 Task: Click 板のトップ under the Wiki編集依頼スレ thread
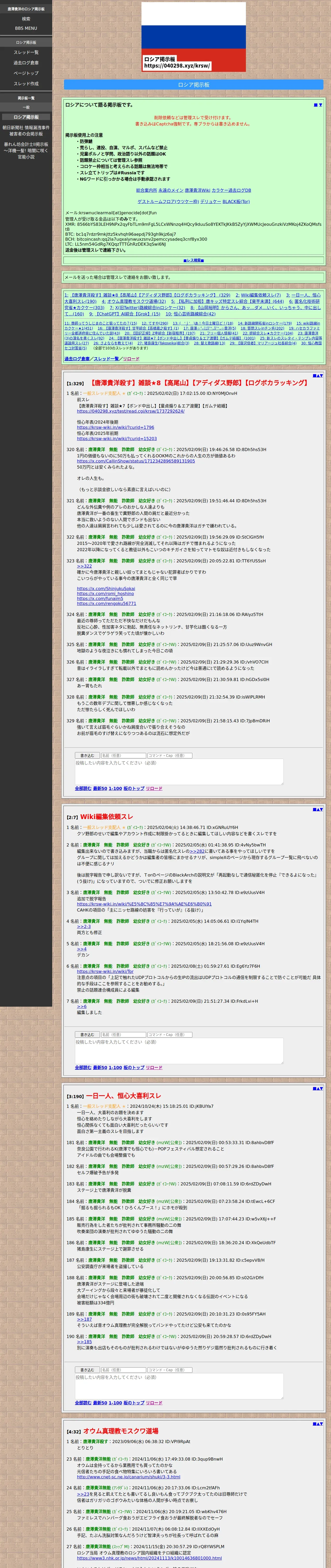click(134, 1068)
